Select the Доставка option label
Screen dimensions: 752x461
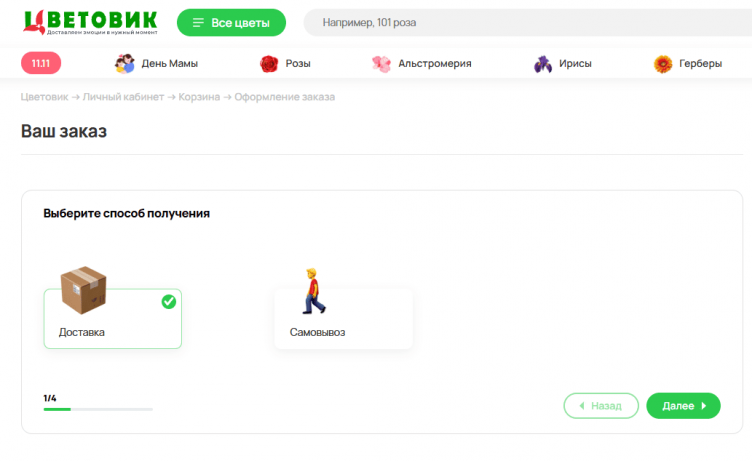tap(82, 332)
